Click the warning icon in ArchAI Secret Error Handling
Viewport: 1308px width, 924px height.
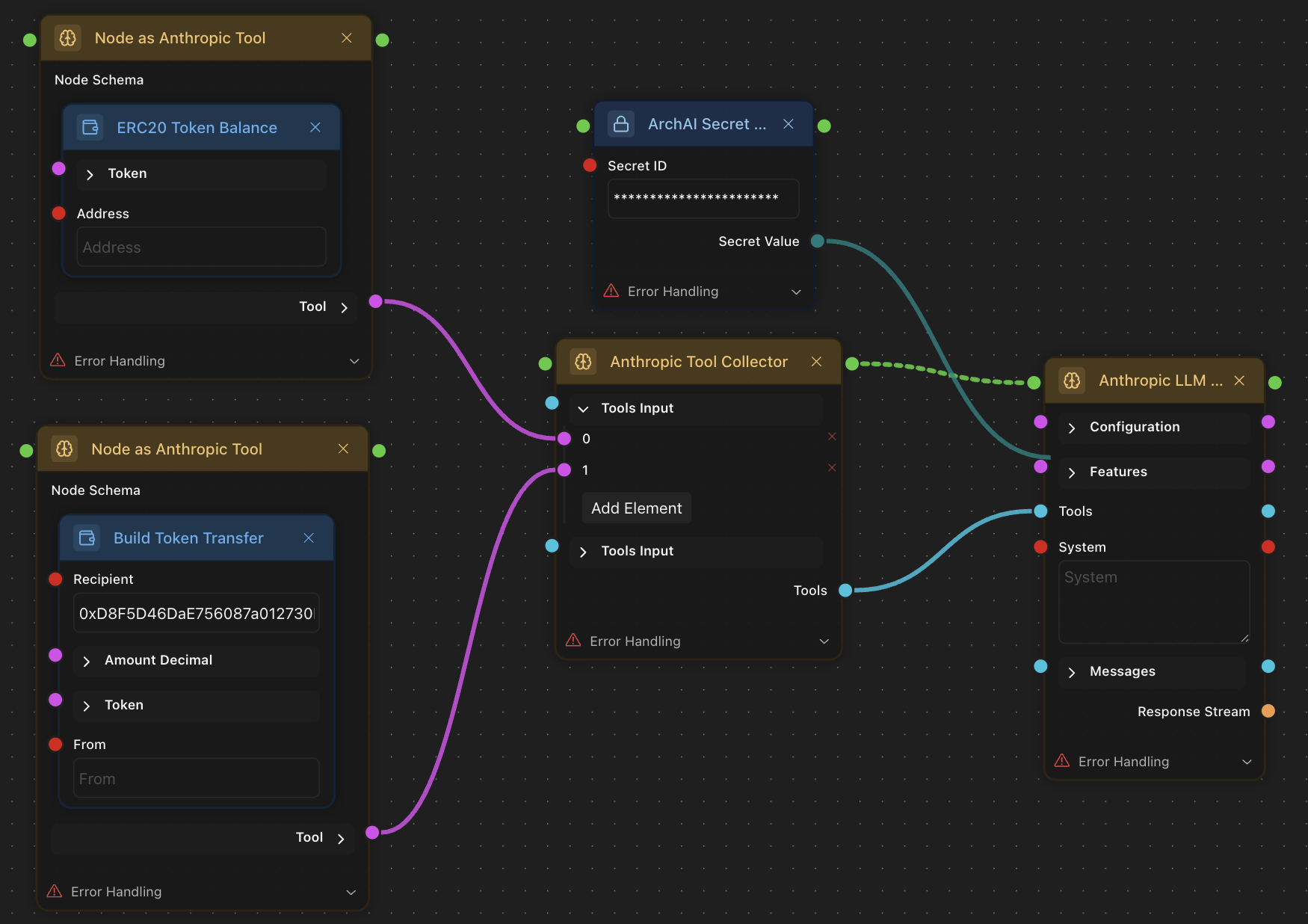pyautogui.click(x=611, y=291)
